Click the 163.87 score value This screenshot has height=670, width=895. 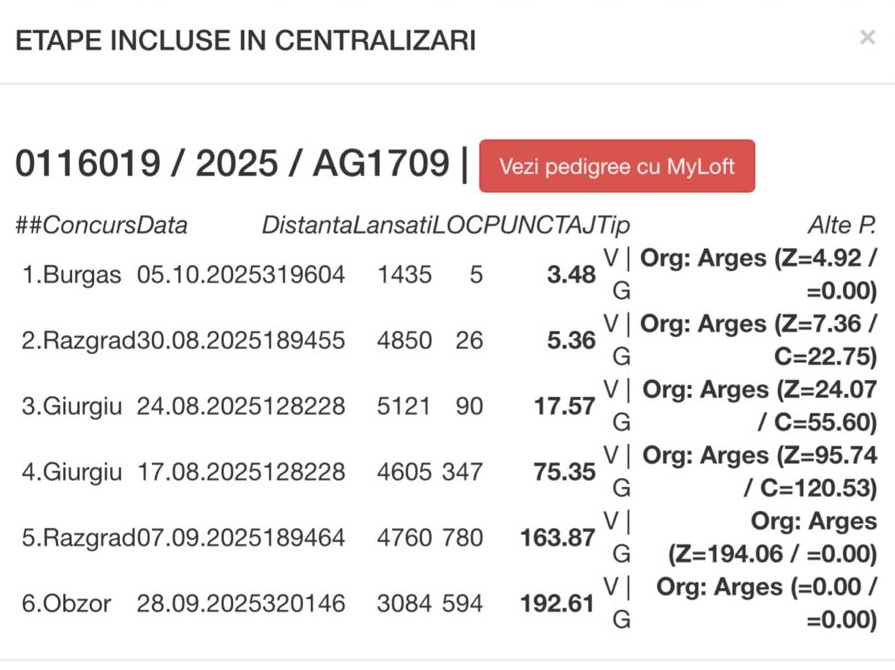558,538
